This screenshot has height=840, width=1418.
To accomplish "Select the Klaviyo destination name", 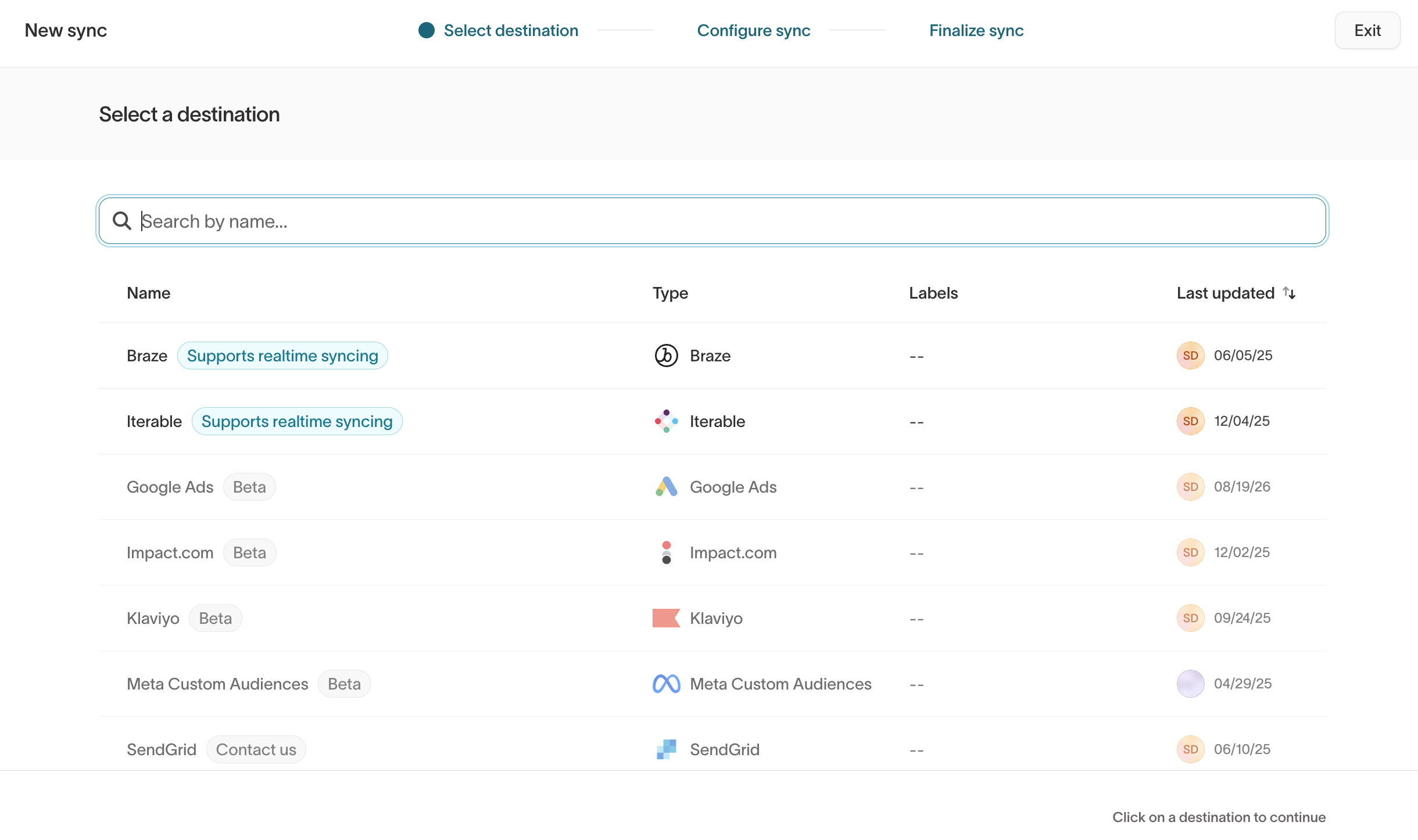I will 153,618.
